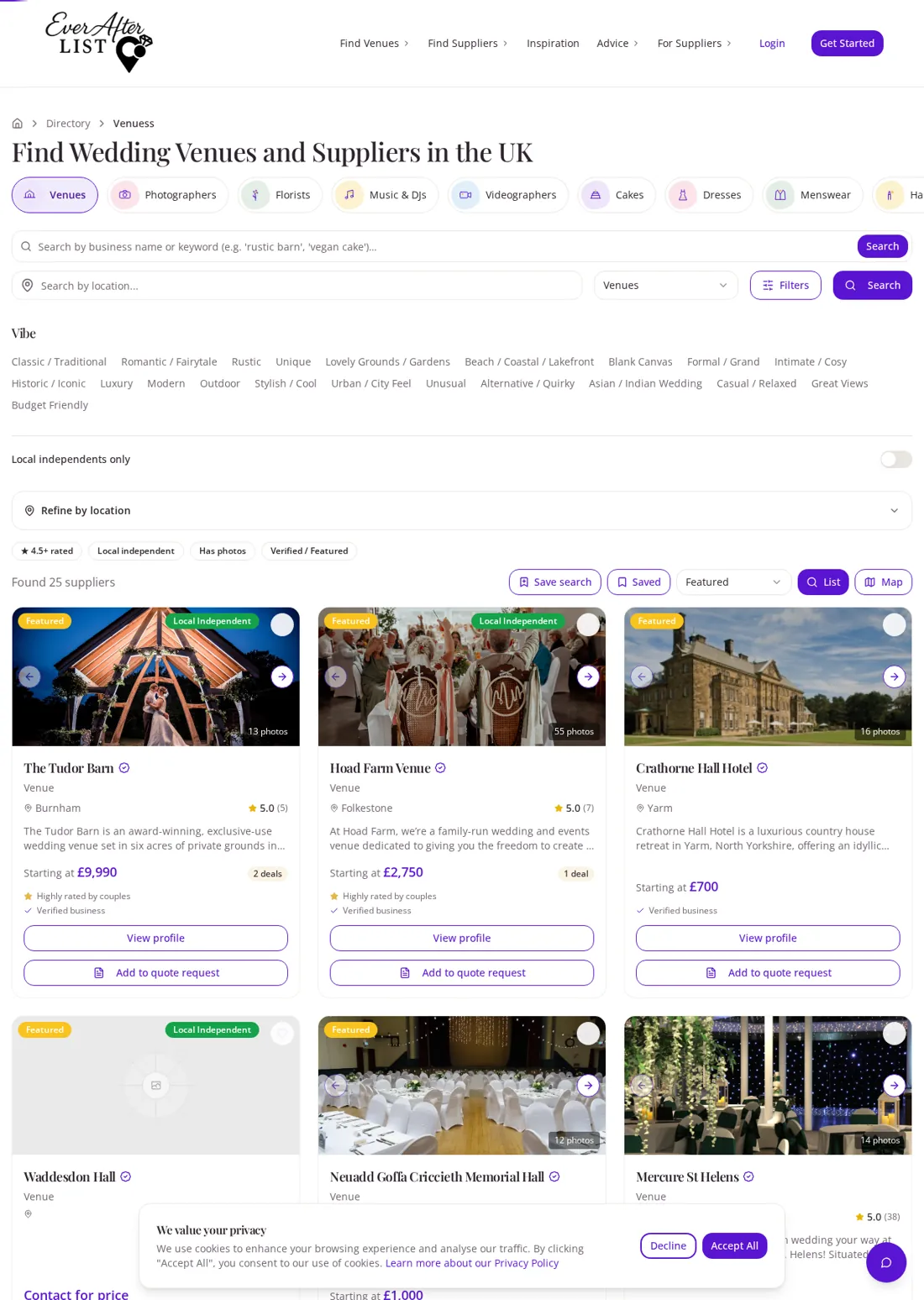Click verified badge beside The Tudor Barn
The height and width of the screenshot is (1300, 924).
click(x=124, y=768)
